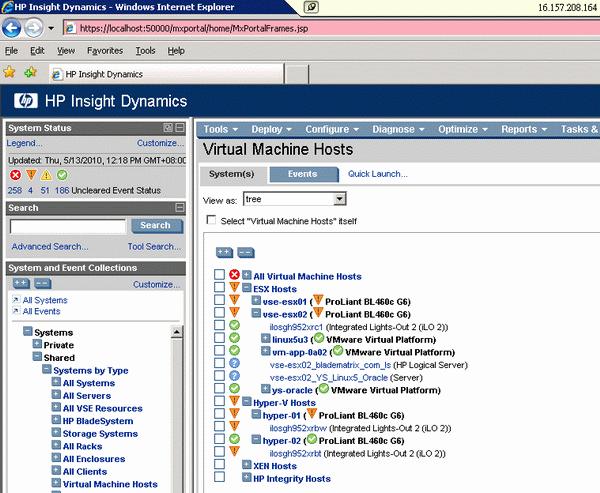Open the Tools menu in Insight Dynamics
The image size is (600, 493).
tap(220, 129)
